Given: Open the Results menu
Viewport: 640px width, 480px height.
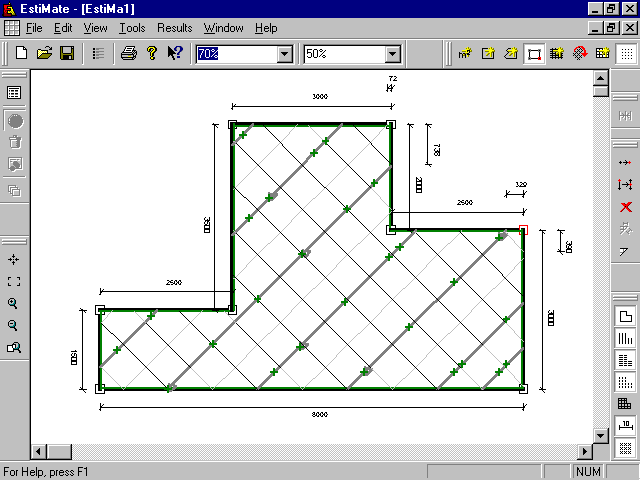Looking at the screenshot, I should (174, 28).
